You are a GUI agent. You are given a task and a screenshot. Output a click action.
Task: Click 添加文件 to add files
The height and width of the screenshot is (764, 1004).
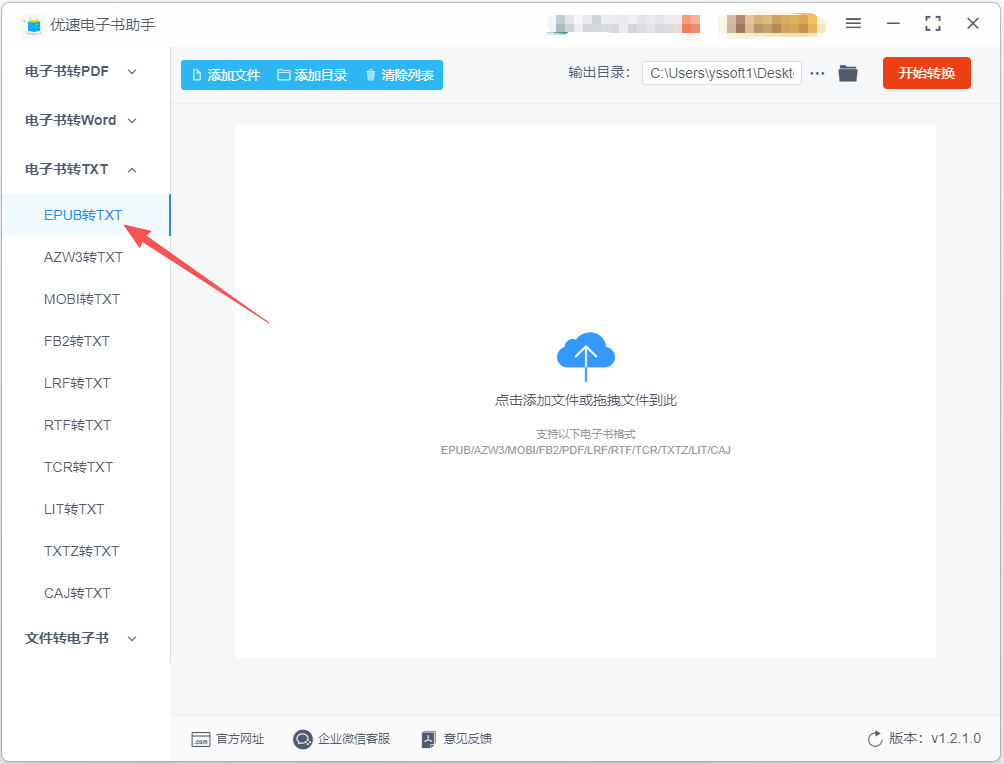click(226, 75)
